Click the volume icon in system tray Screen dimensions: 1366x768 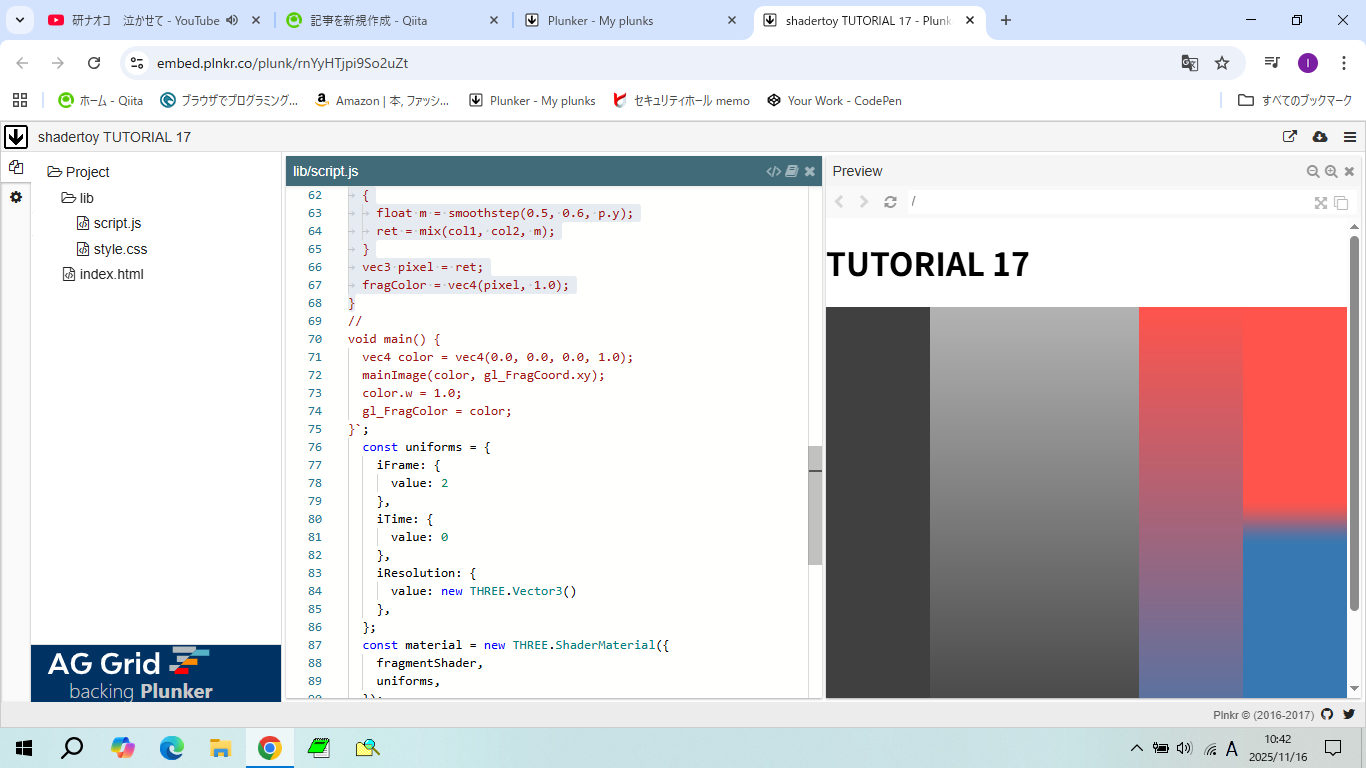(x=1185, y=747)
